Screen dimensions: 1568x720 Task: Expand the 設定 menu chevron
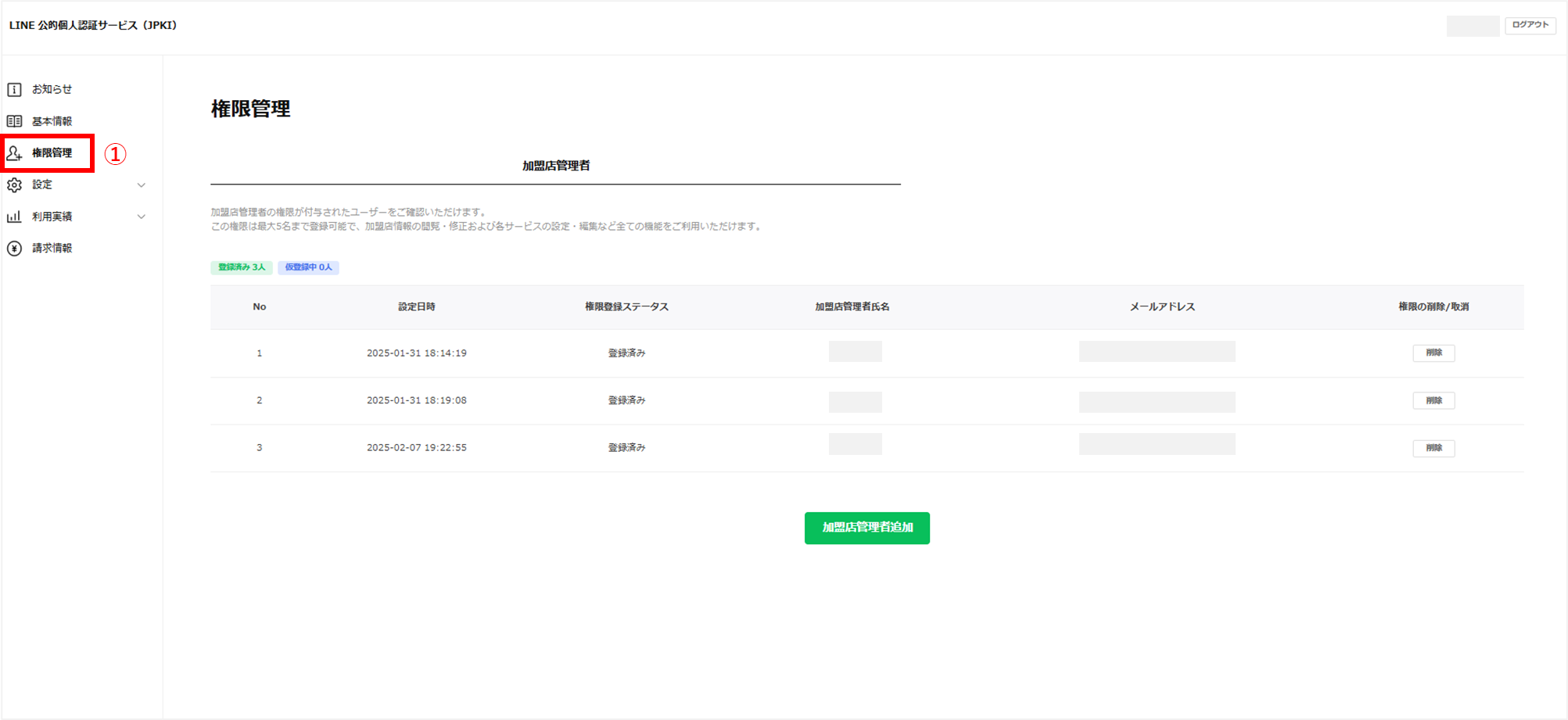point(142,185)
